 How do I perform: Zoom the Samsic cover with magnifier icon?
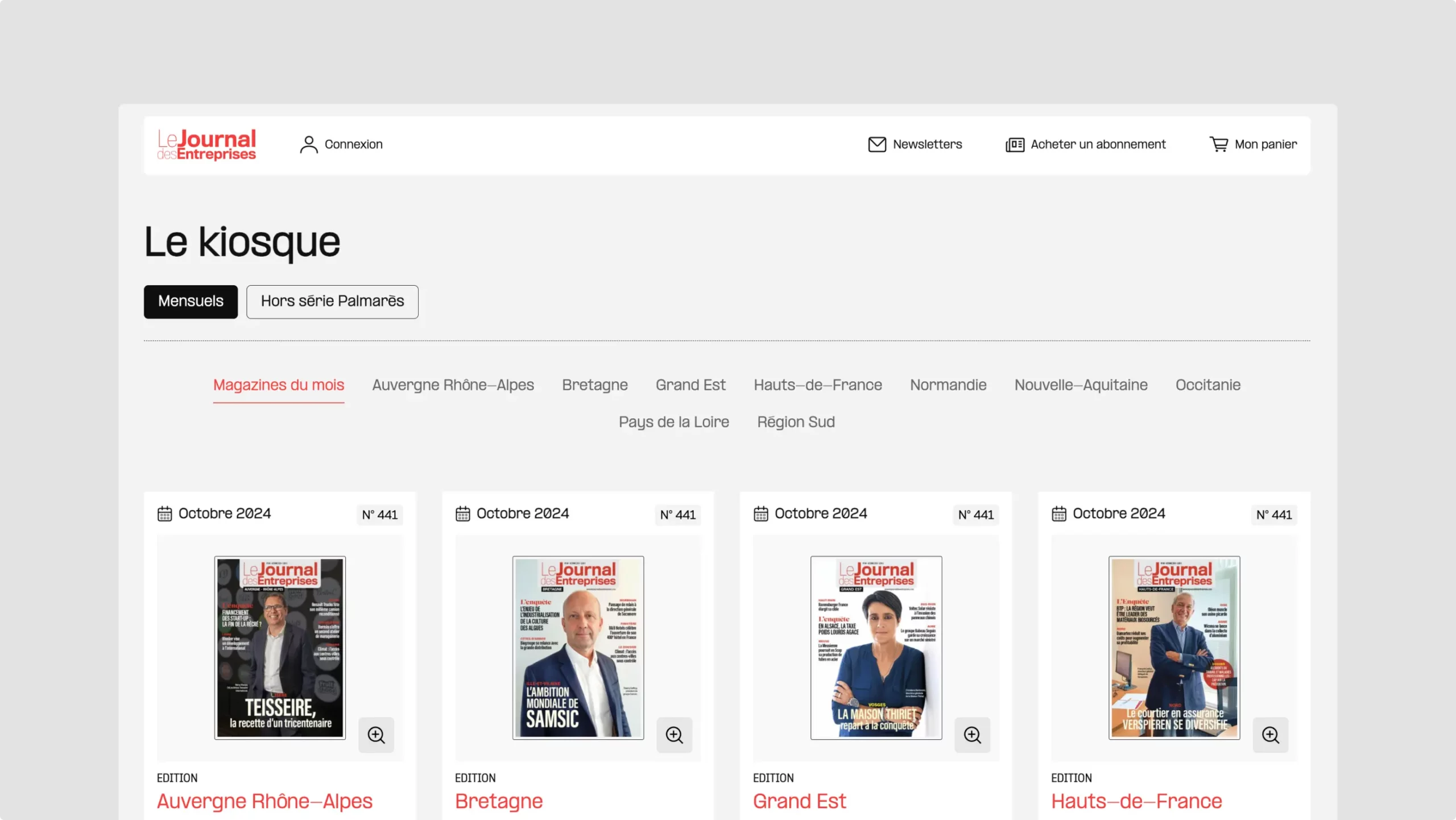(x=674, y=735)
